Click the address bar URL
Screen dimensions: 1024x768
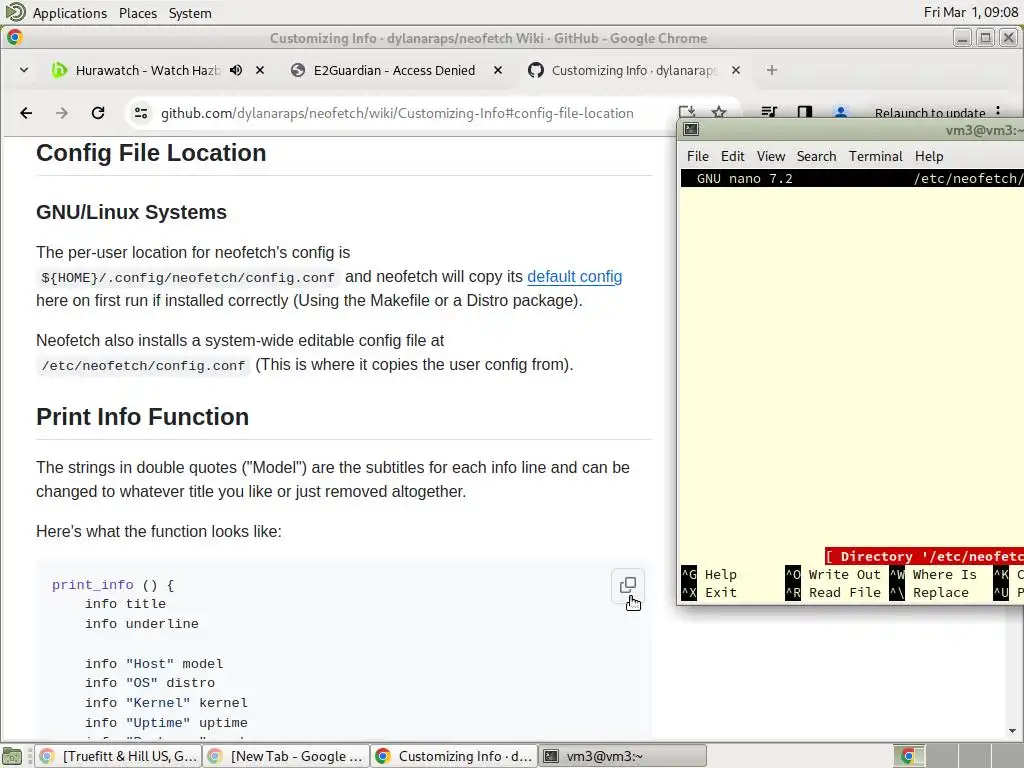pos(397,113)
